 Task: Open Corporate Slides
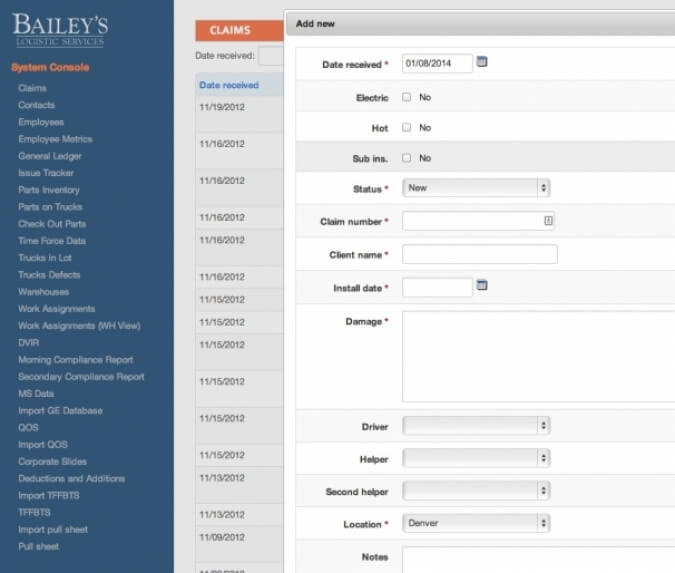point(53,461)
